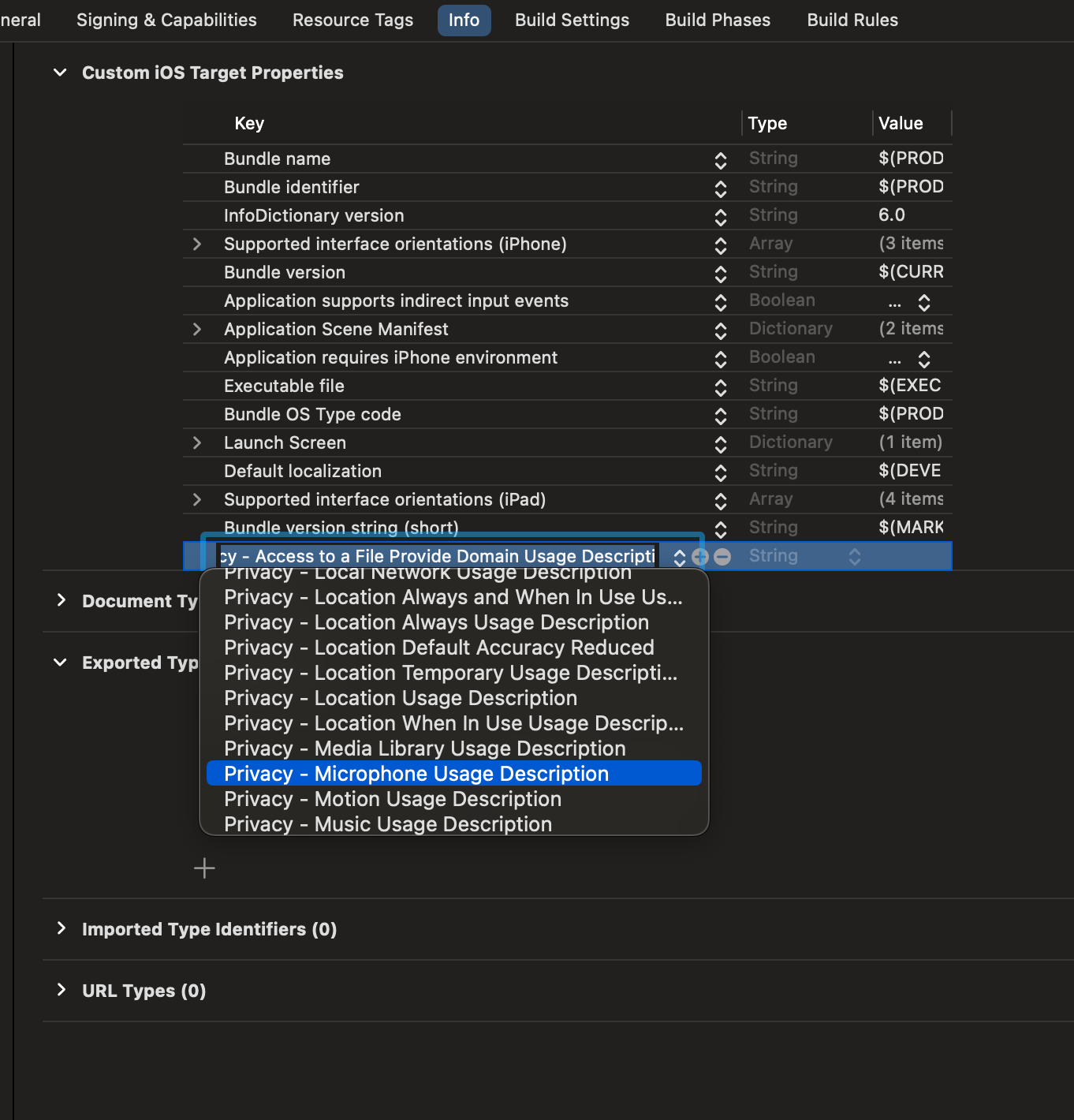This screenshot has width=1074, height=1120.
Task: Expand the Document Types section
Action: tap(61, 600)
